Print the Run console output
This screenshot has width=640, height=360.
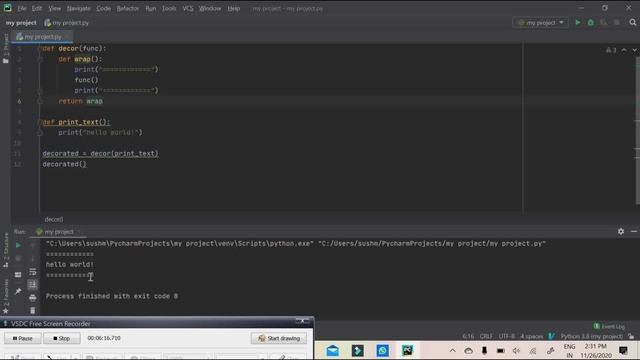click(33, 298)
